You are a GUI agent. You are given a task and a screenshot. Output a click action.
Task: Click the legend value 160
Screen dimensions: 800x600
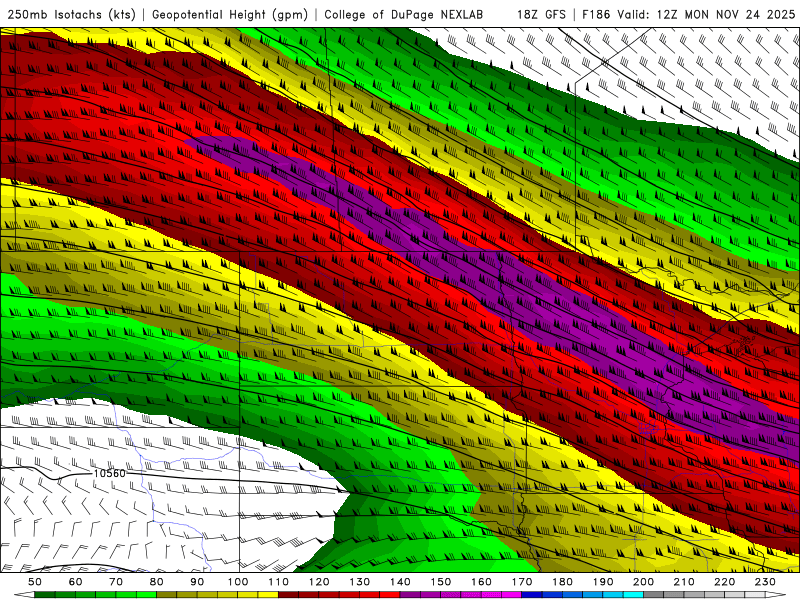click(481, 582)
